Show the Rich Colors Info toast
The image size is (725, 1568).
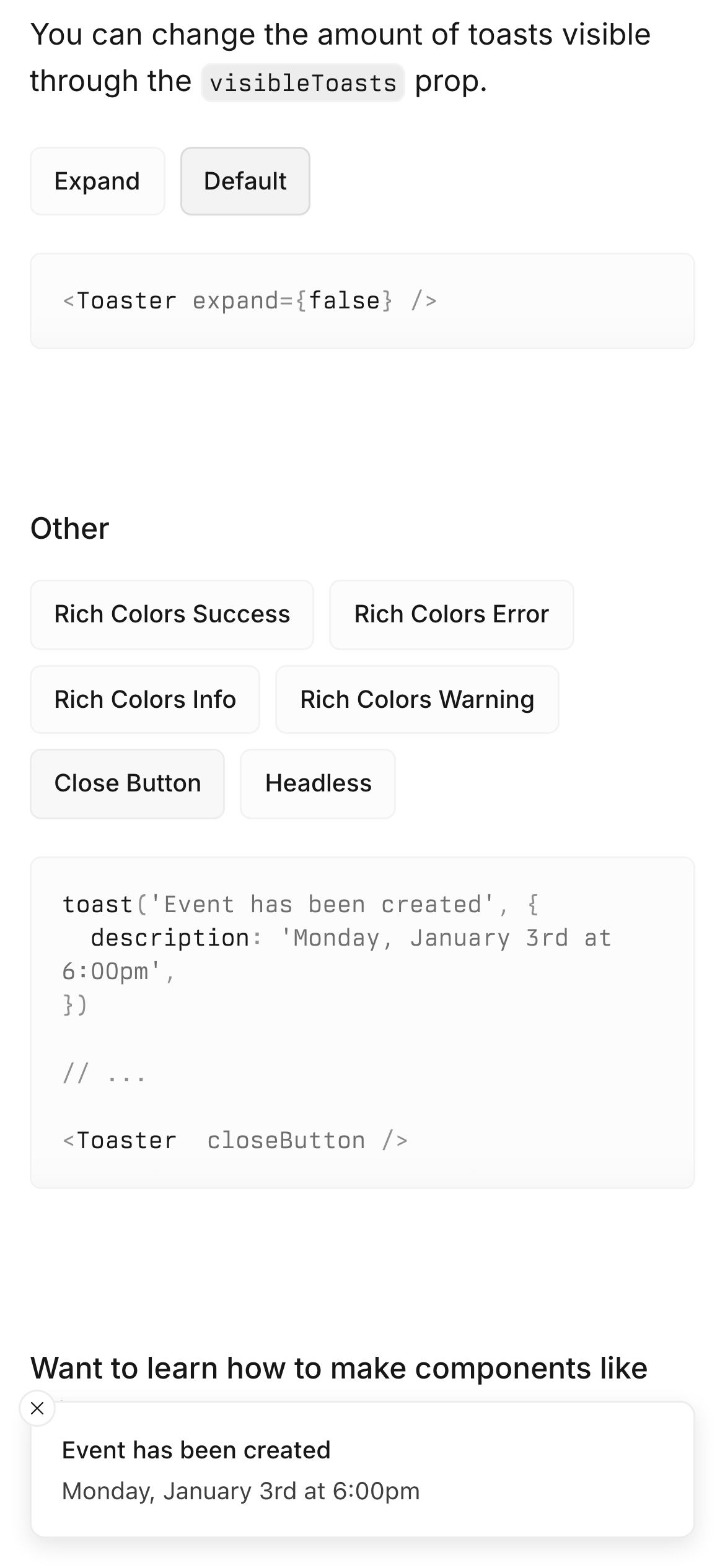(x=145, y=700)
